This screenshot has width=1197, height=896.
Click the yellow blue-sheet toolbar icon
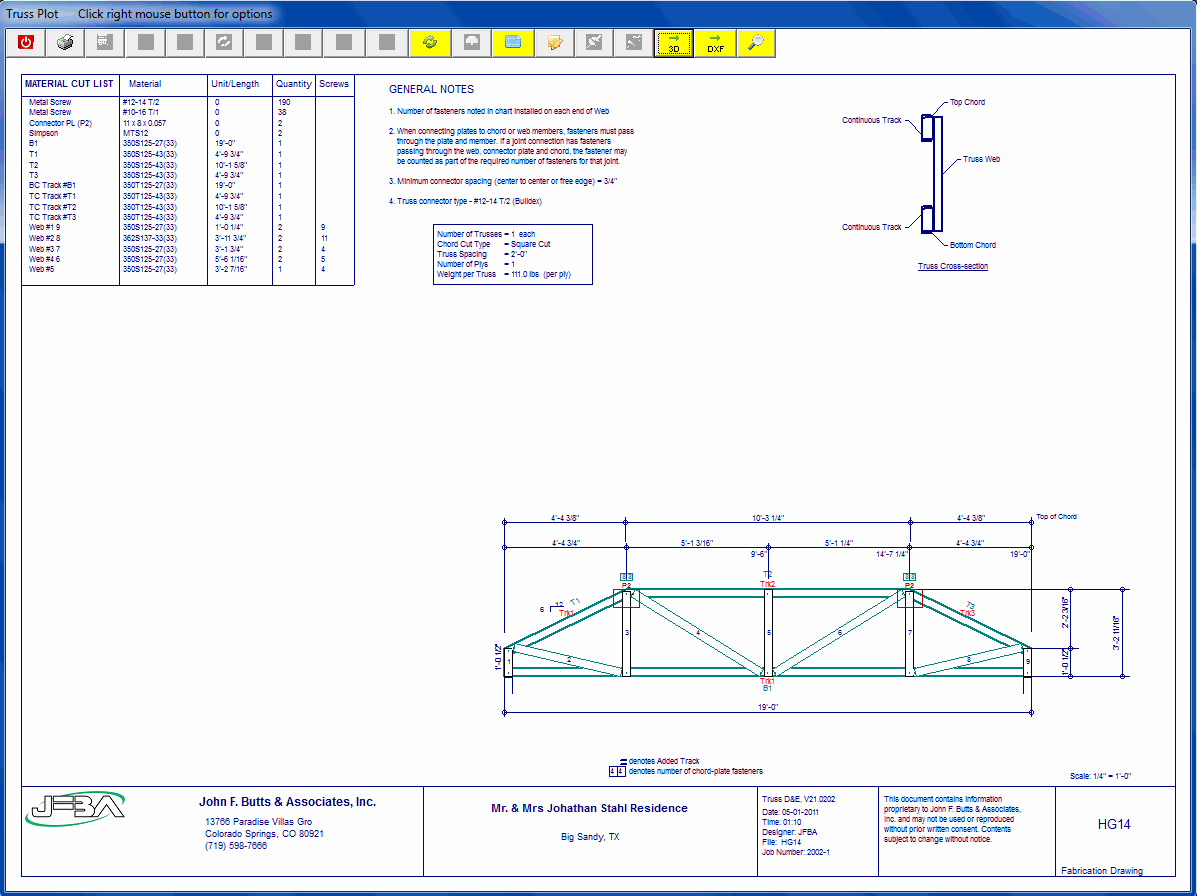tap(512, 43)
